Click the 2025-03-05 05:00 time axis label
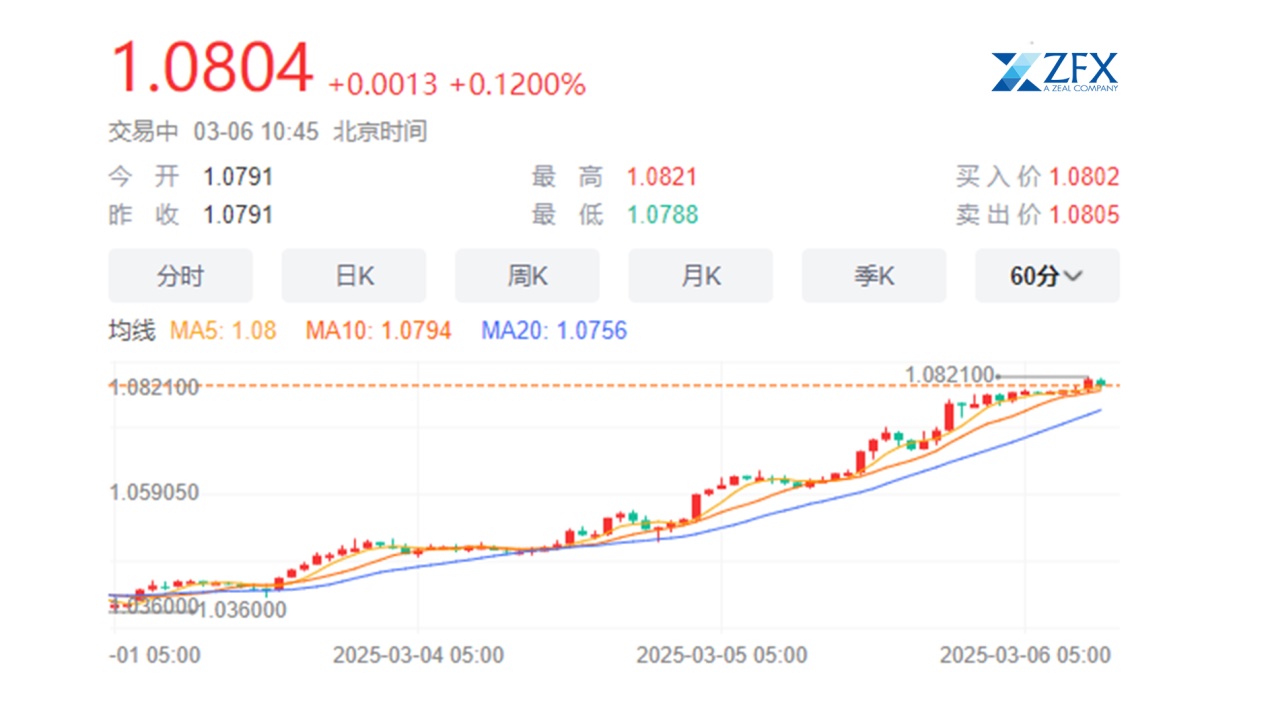 721,655
